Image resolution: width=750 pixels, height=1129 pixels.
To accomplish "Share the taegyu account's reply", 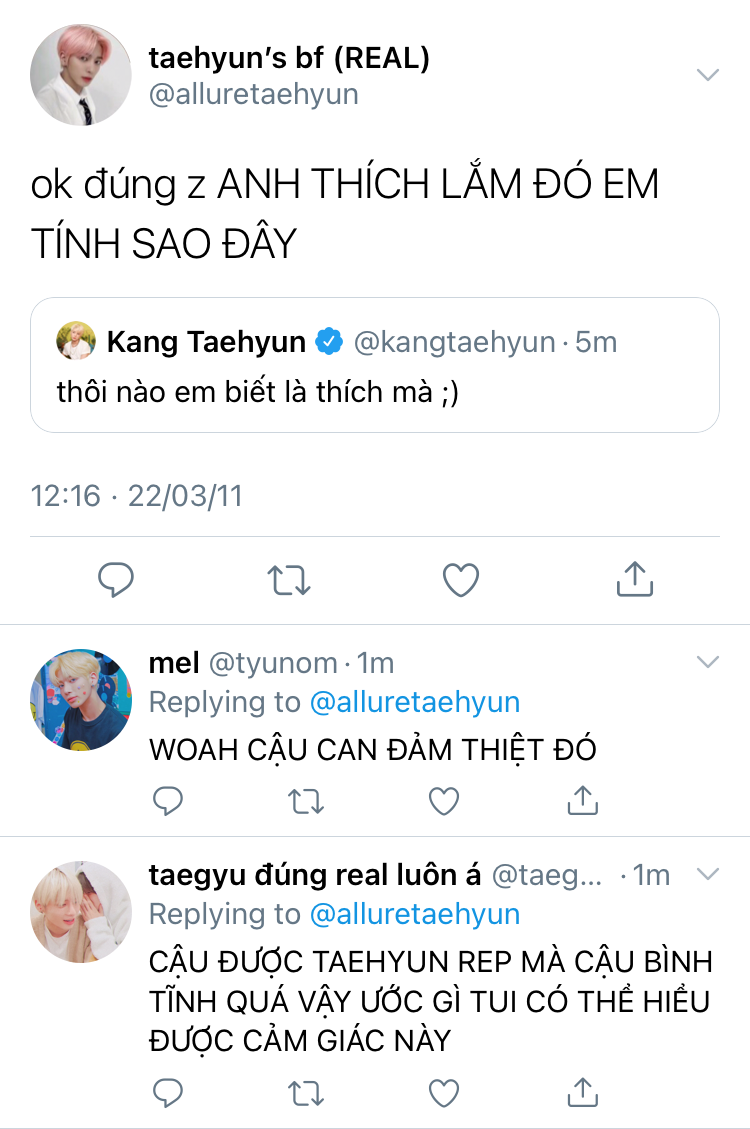I will point(583,1091).
